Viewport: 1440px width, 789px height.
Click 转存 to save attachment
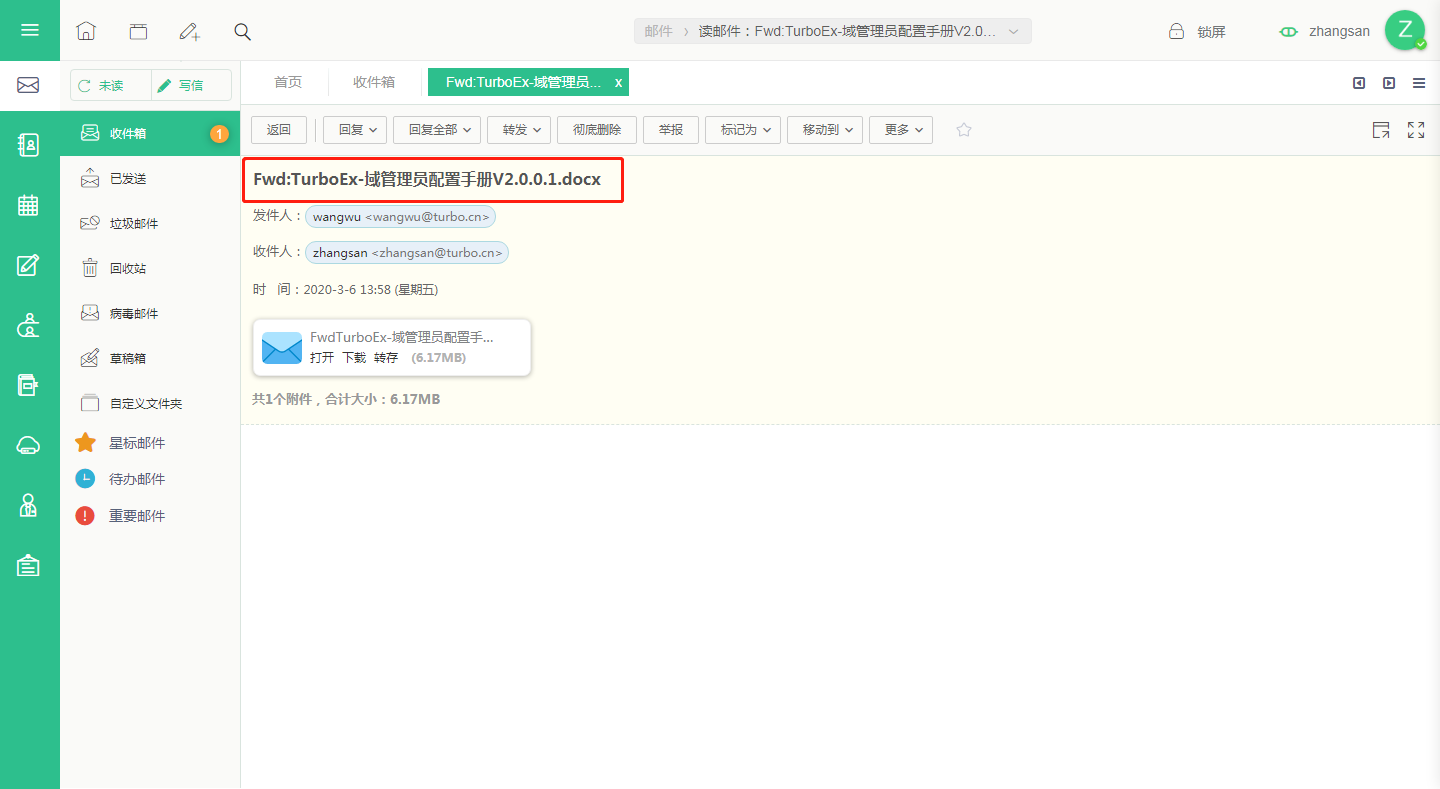(x=386, y=358)
